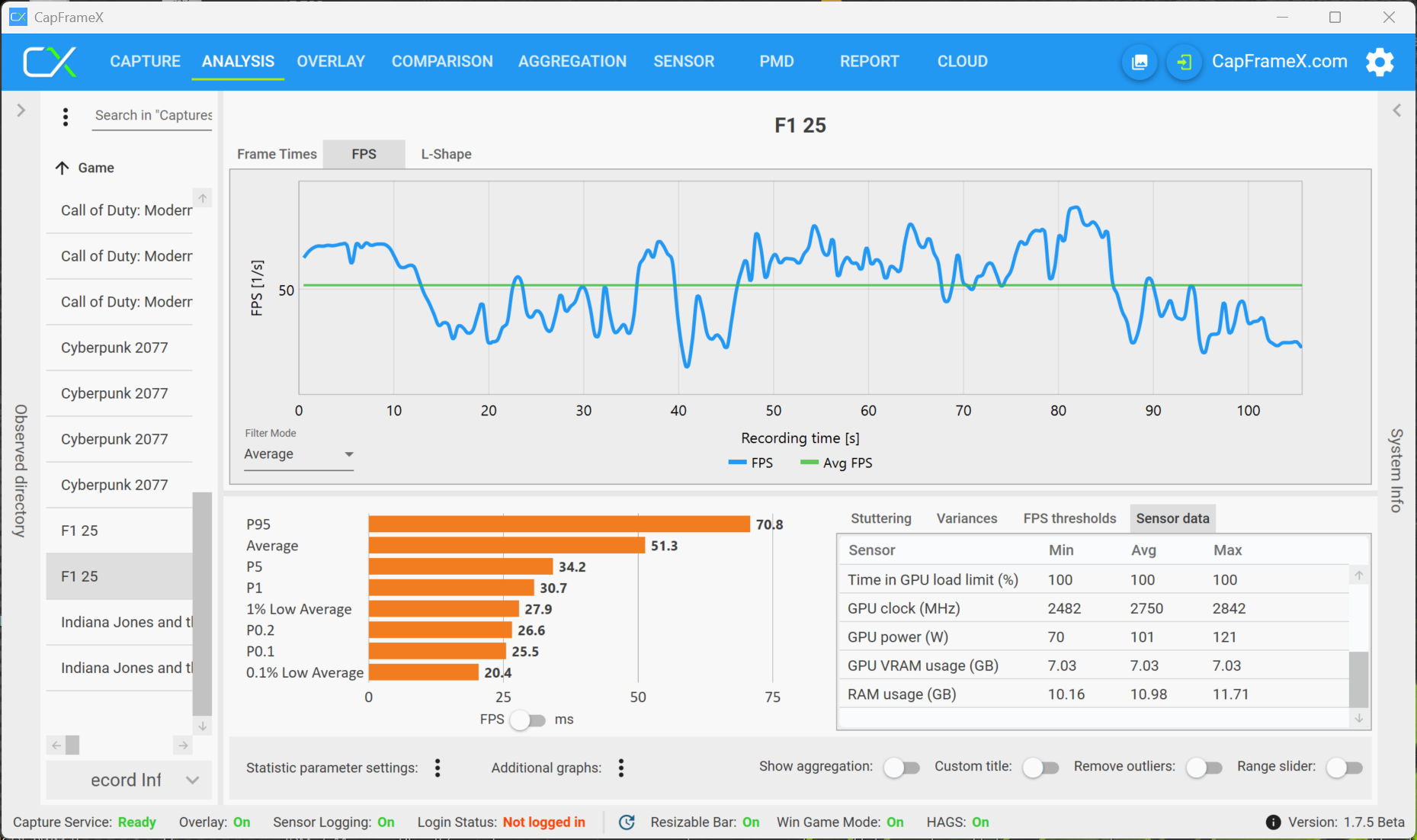Viewport: 1417px width, 840px height.
Task: Switch to the COMPARISON tab
Action: 442,62
